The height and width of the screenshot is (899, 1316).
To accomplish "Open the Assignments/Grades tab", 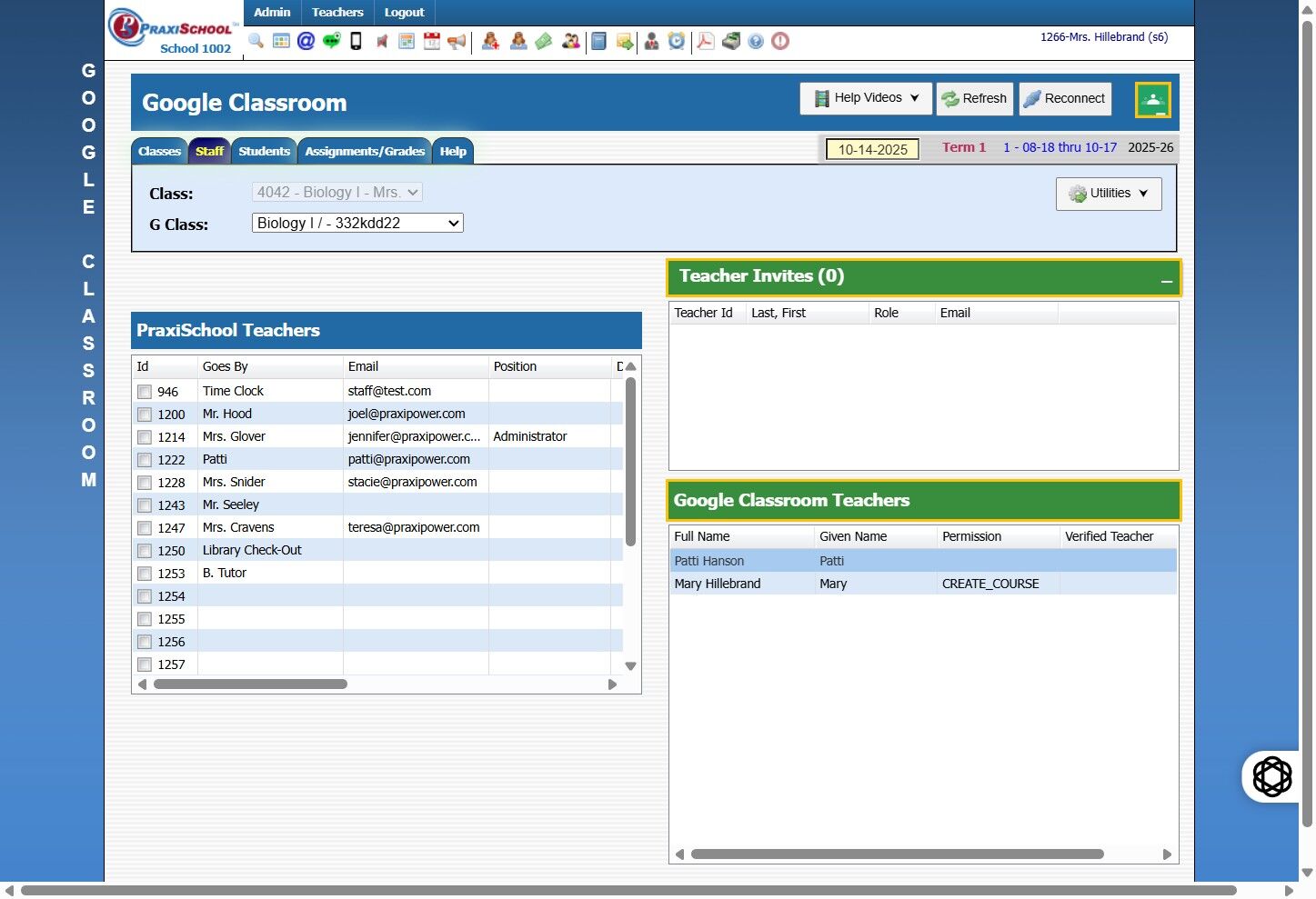I will pos(365,152).
